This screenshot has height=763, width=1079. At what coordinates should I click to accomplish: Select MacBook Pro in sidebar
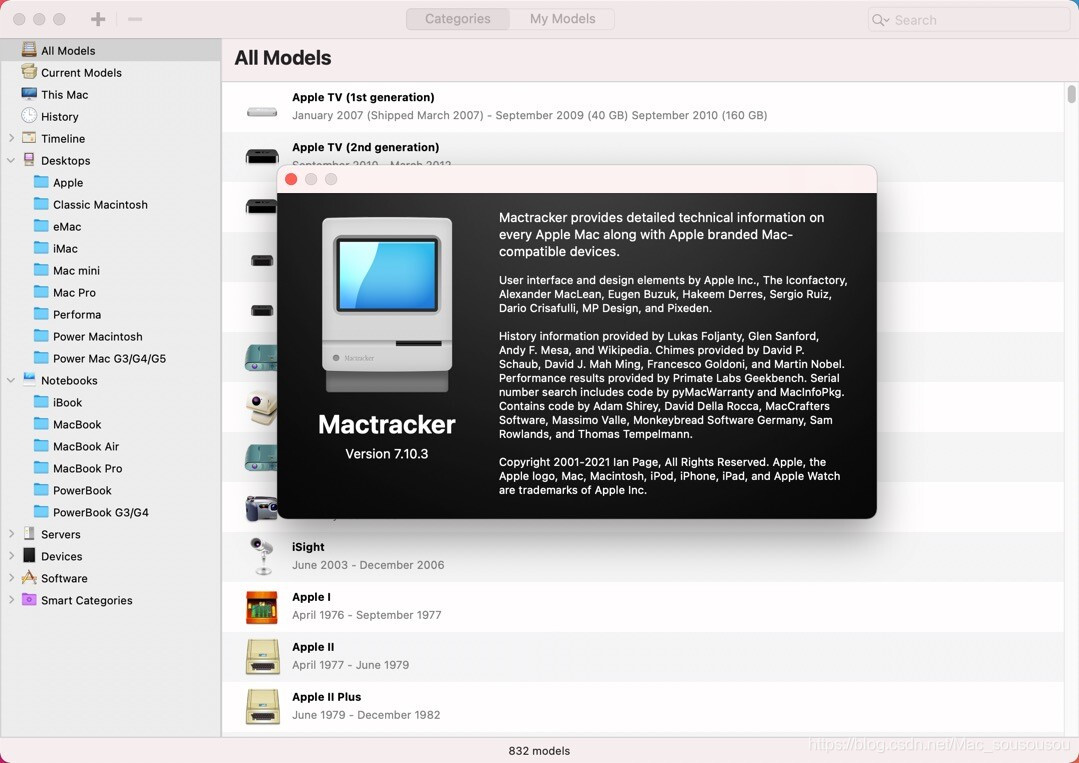[x=87, y=469]
